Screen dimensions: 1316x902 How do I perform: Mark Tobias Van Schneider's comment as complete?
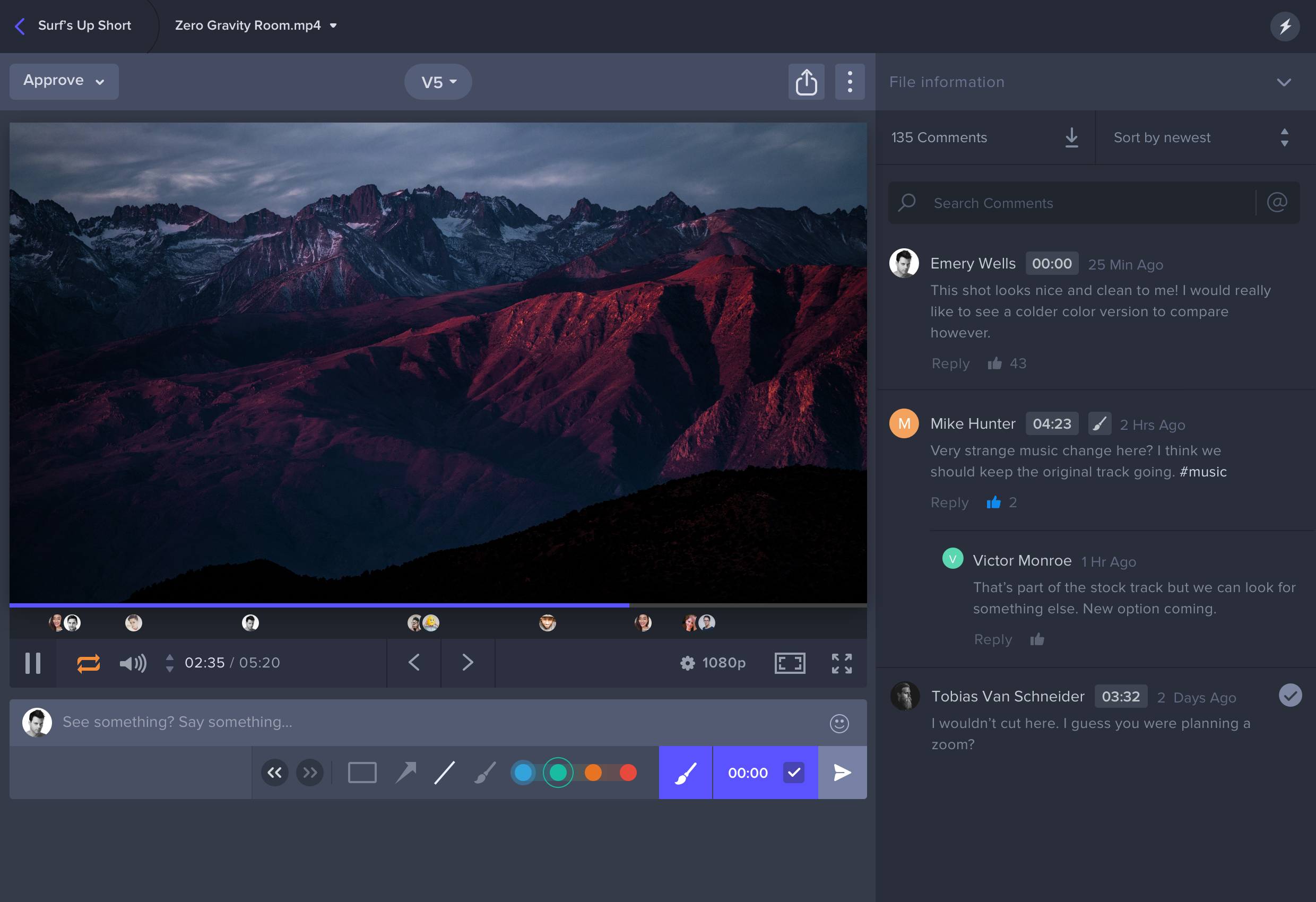point(1289,695)
